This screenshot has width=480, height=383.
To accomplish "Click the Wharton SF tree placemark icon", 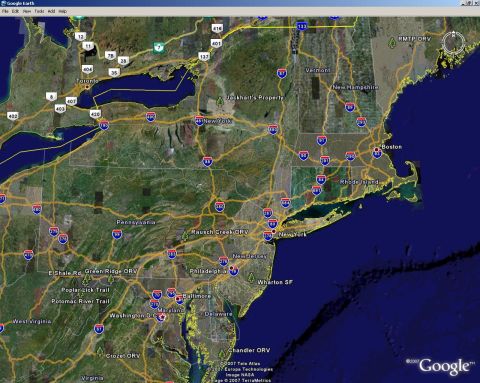I will pos(251,277).
